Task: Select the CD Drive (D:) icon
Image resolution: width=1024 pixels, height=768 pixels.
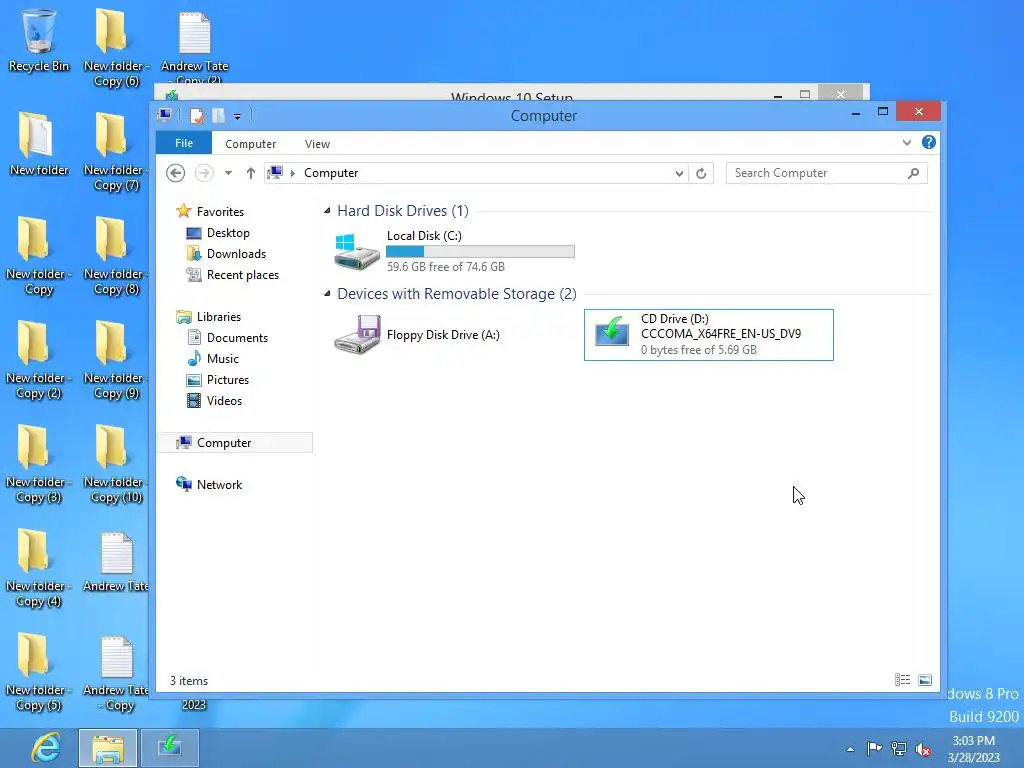Action: point(612,331)
